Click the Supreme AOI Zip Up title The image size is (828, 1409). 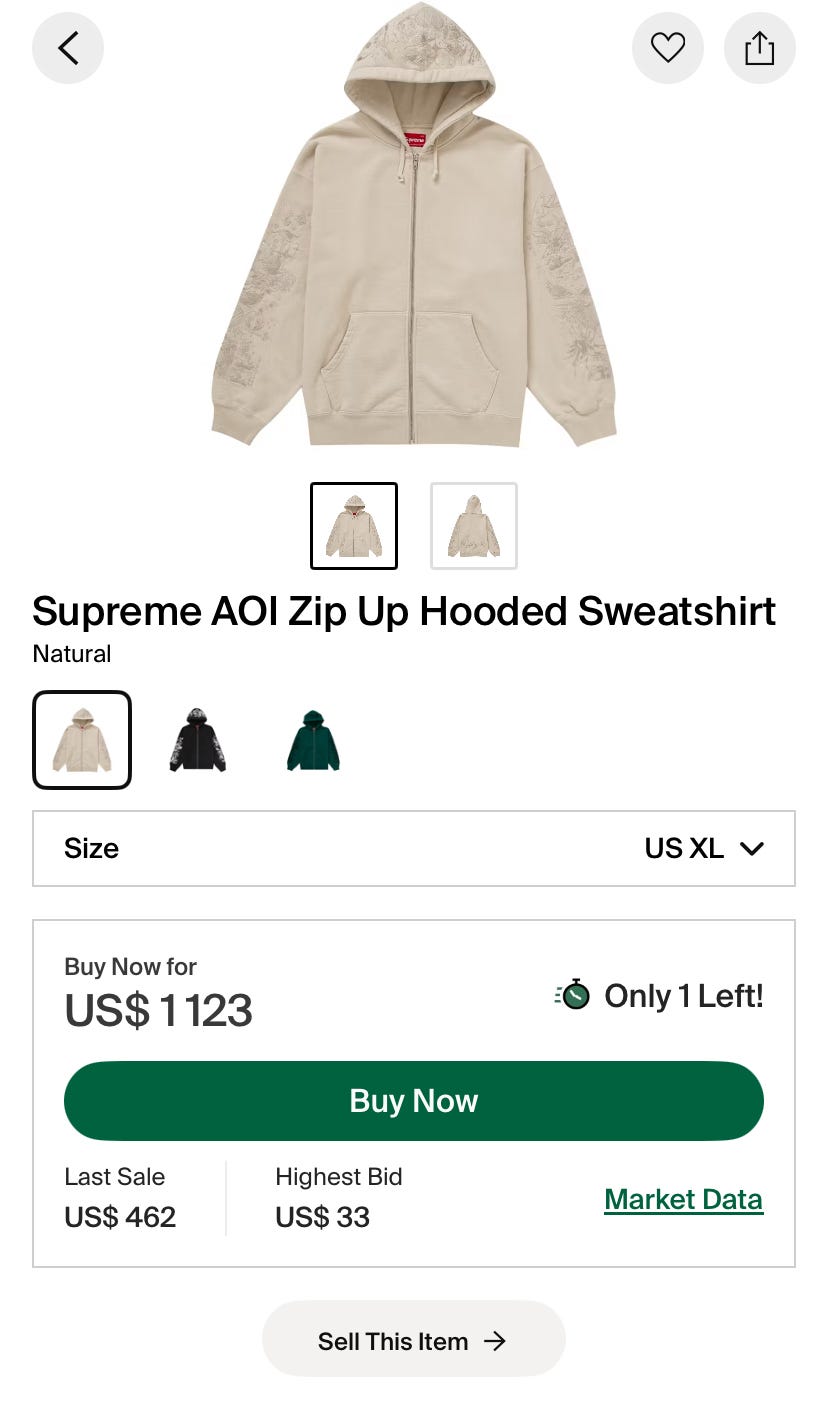point(404,611)
